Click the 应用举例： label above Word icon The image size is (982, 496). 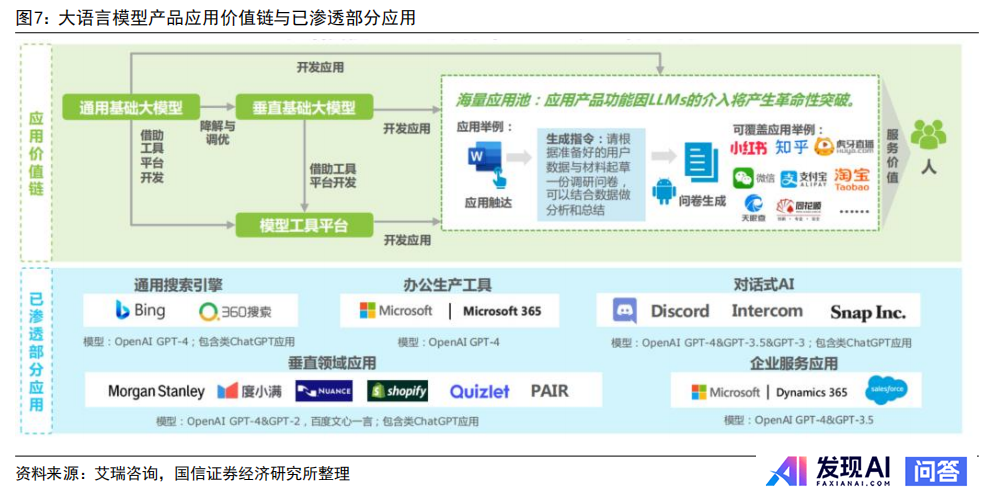(485, 127)
